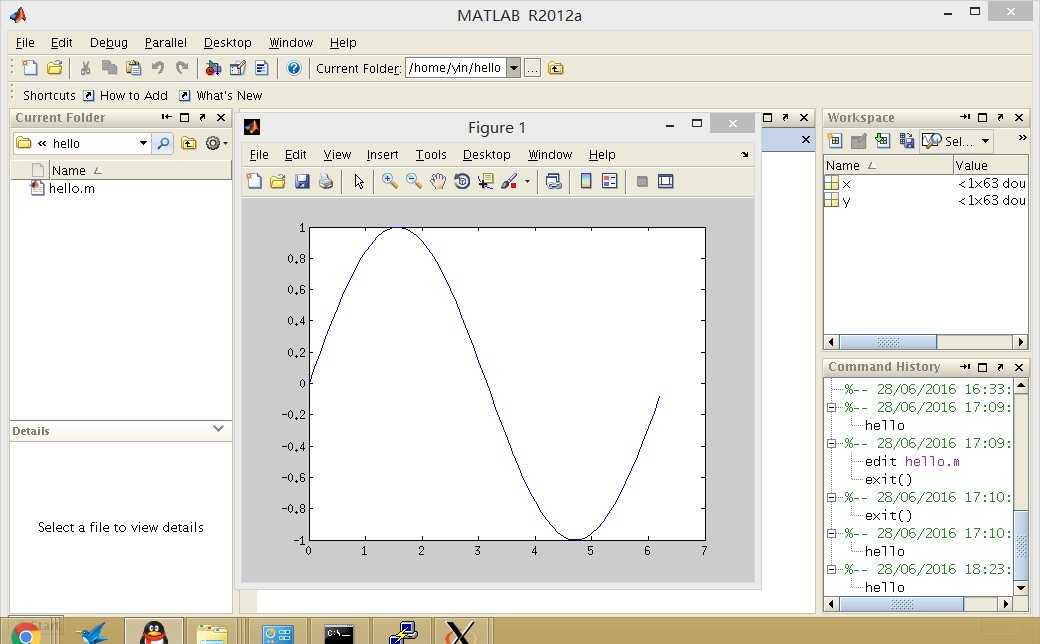1040x644 pixels.
Task: Click Open File icon in MATLAB toolbar
Action: pos(54,68)
